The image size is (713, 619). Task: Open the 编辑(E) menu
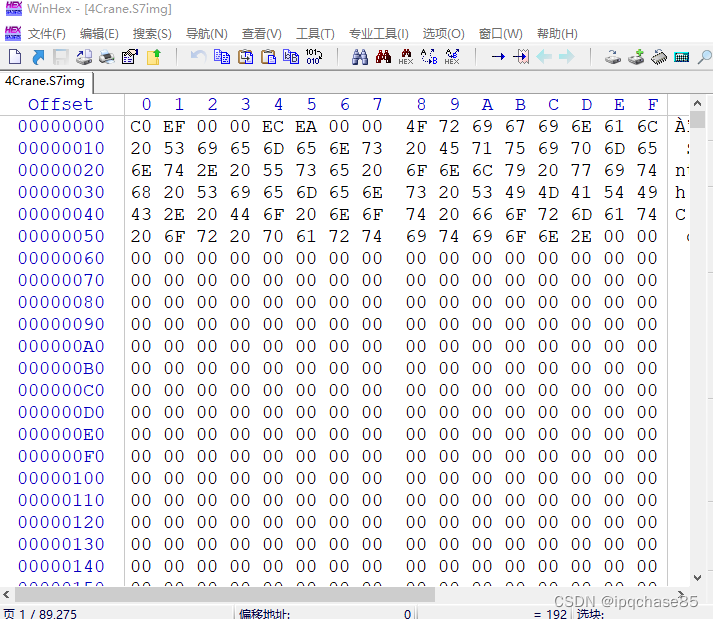[99, 34]
